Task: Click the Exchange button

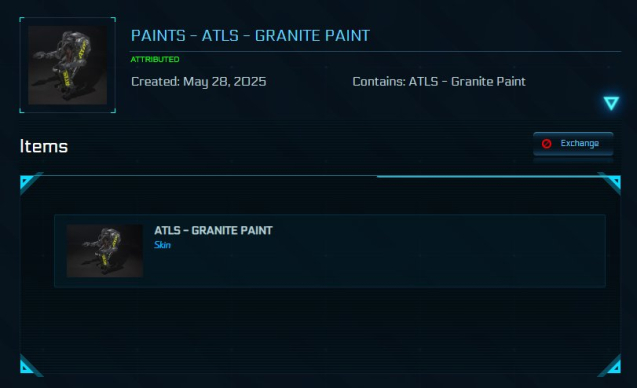Action: (573, 143)
